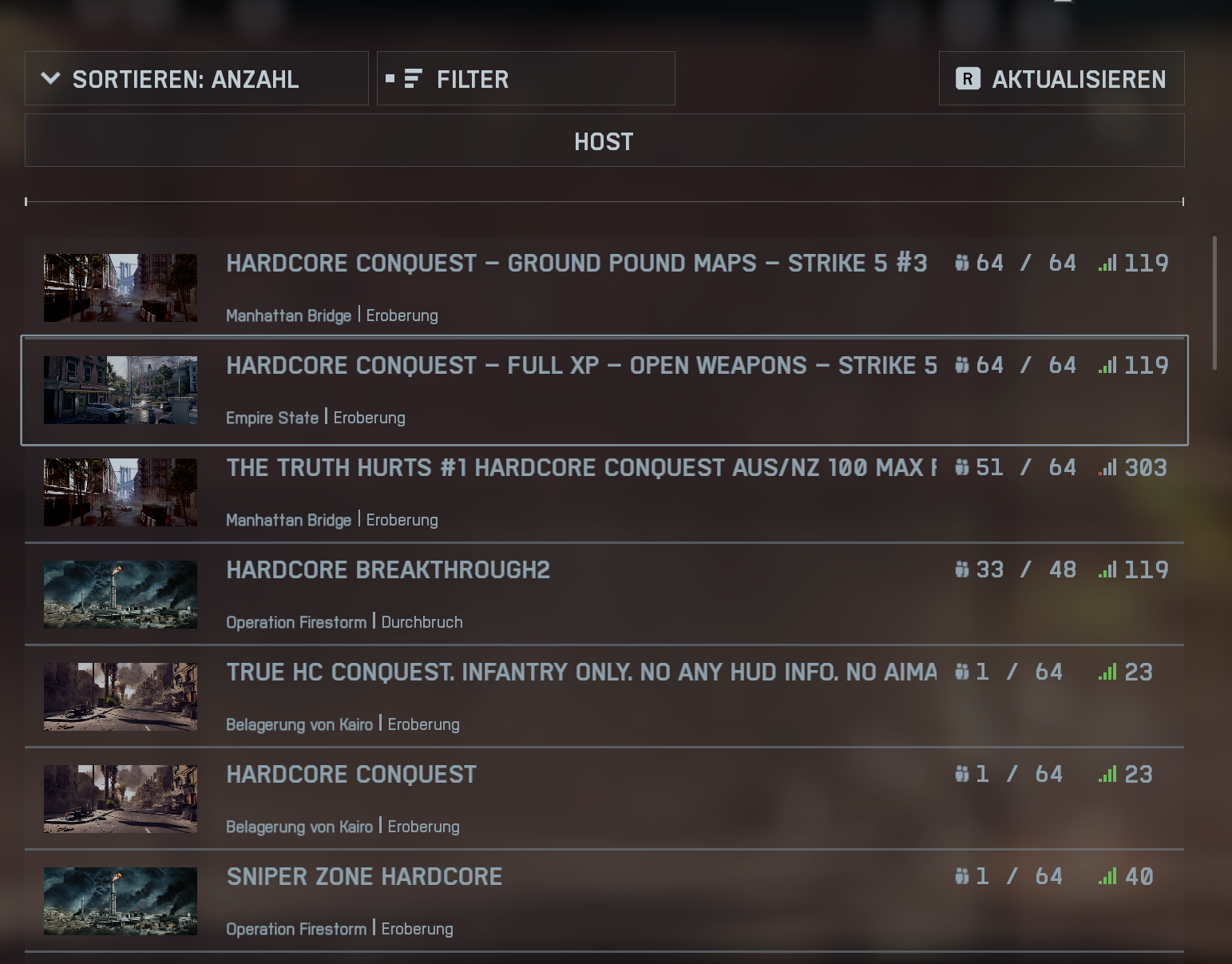Click the Aktualisieren refresh button
Screen dimensions: 1232x964
pos(1061,78)
